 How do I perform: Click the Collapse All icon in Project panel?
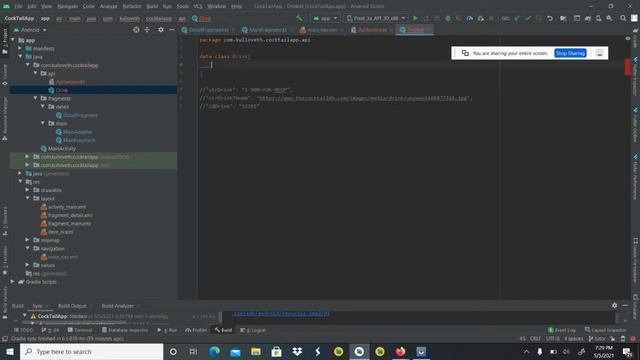coord(147,30)
